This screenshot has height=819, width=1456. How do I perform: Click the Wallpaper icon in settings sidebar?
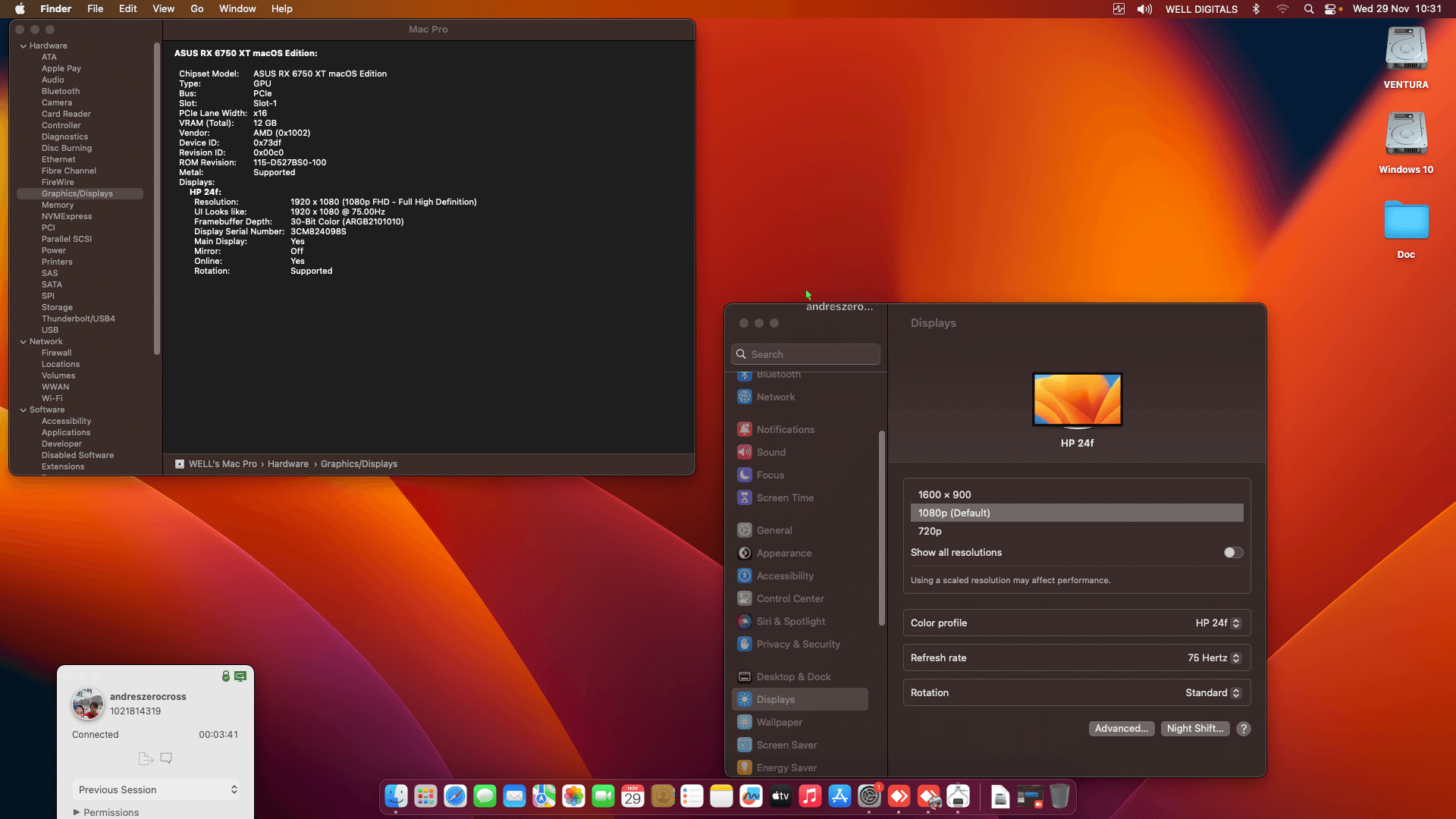[745, 722]
